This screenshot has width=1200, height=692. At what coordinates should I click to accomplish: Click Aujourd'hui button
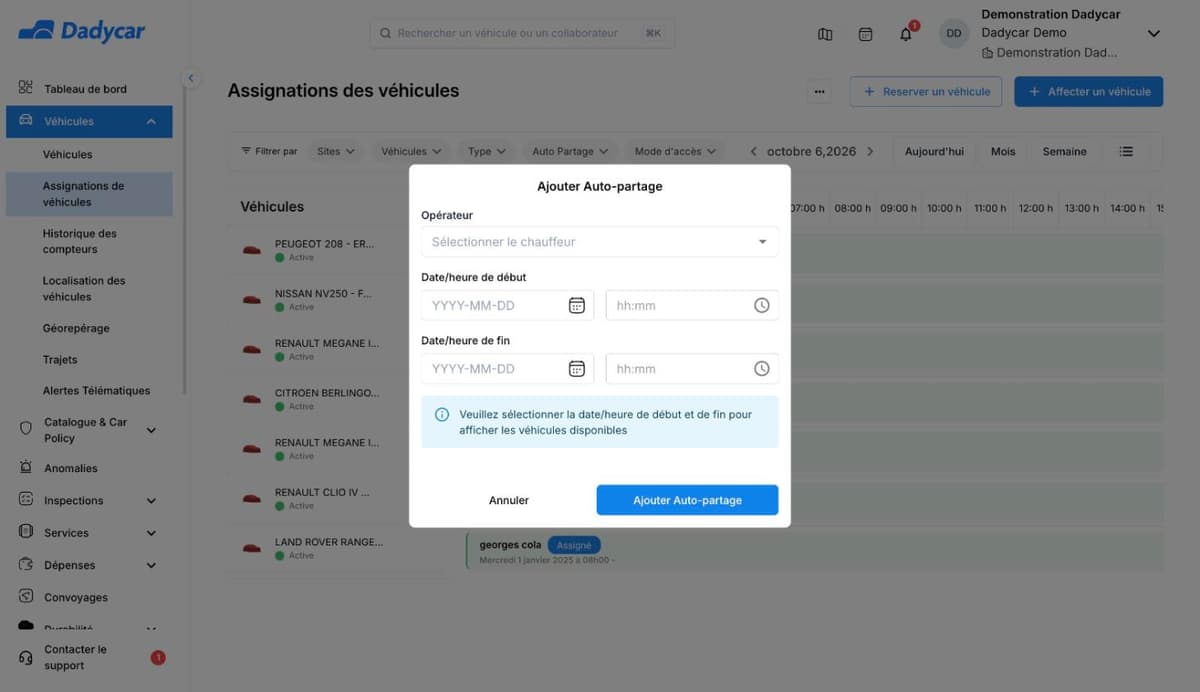point(934,152)
